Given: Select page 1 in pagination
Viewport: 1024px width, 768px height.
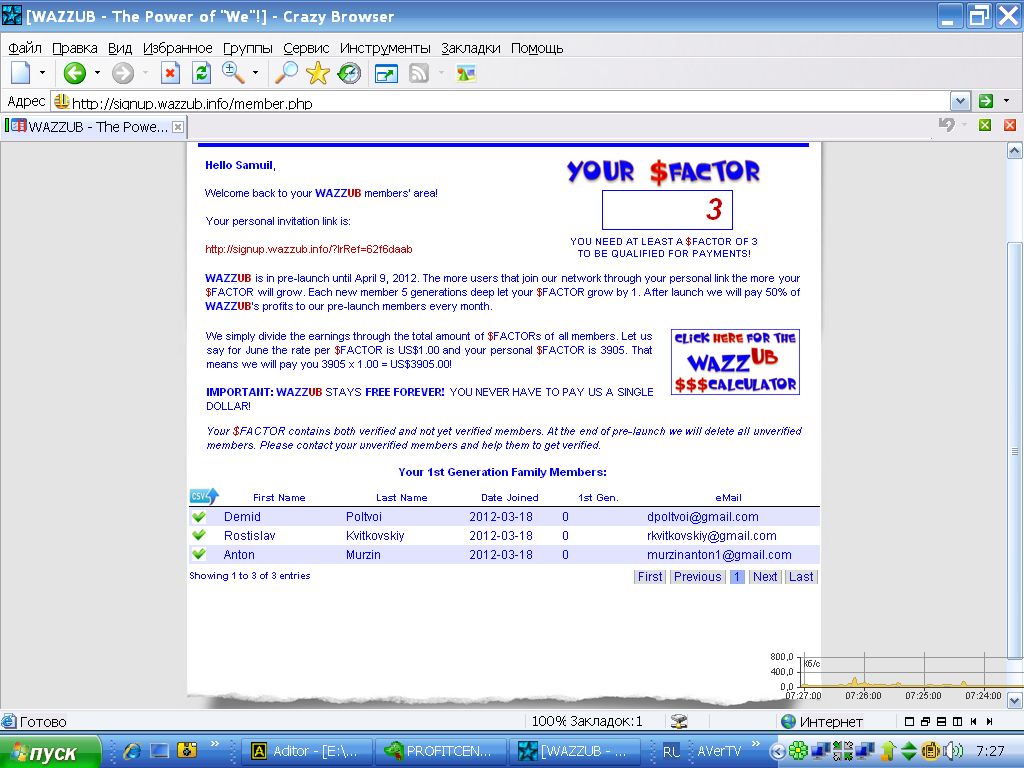Looking at the screenshot, I should coord(737,577).
